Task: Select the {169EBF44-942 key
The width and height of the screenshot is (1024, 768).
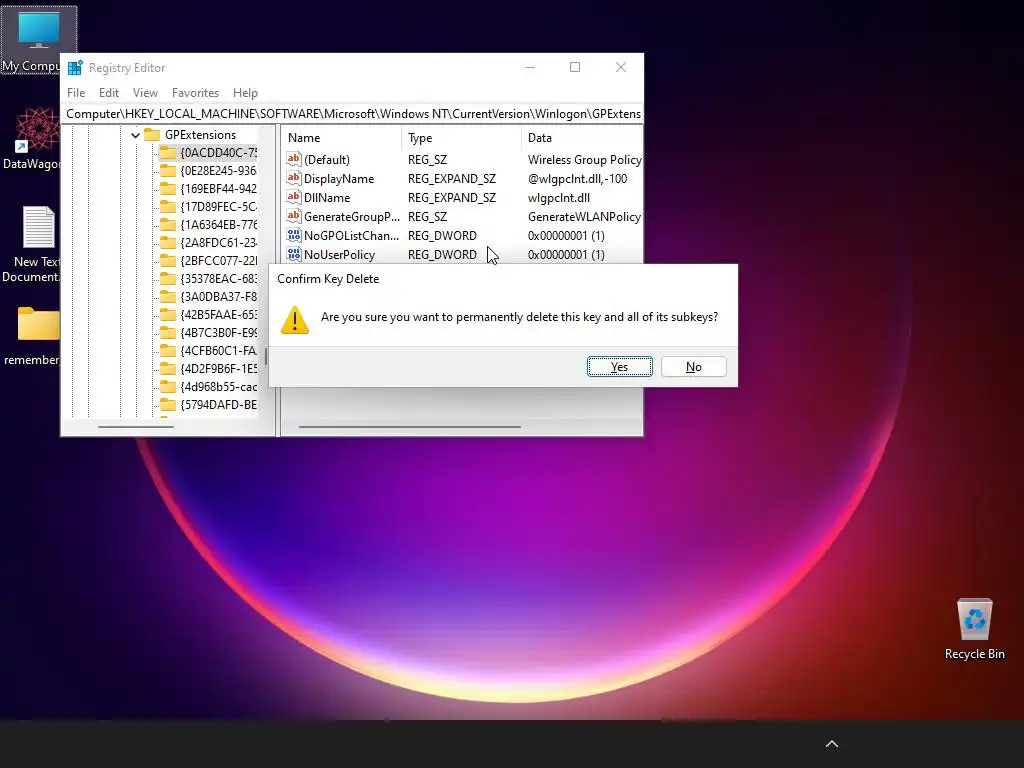Action: [x=218, y=189]
